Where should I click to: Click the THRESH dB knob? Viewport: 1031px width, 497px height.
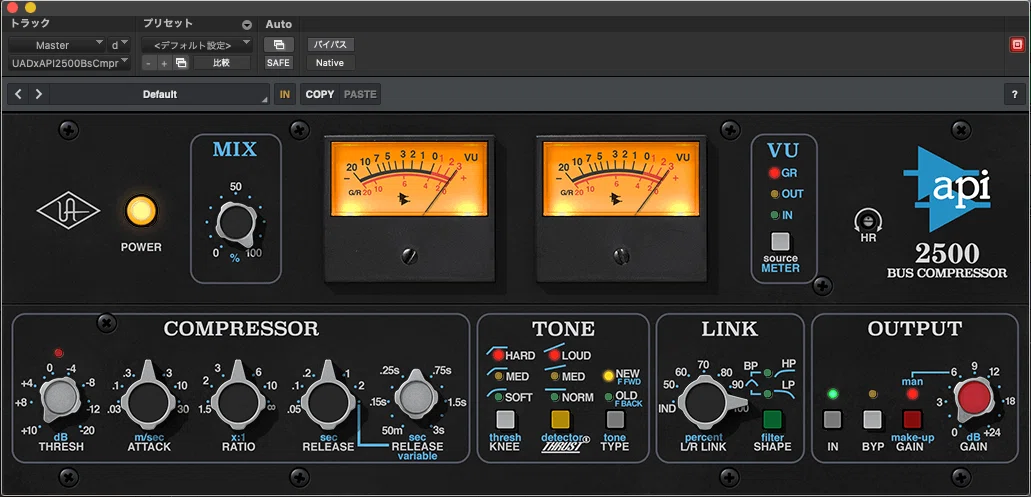click(60, 398)
